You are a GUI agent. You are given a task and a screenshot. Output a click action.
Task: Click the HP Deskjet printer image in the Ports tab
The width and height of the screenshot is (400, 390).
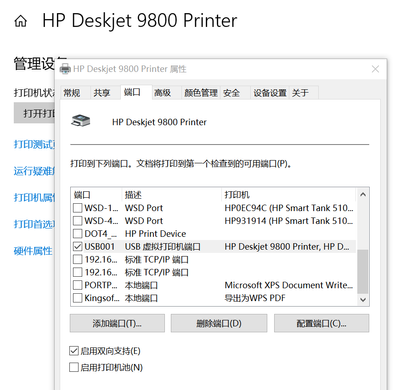coord(81,121)
